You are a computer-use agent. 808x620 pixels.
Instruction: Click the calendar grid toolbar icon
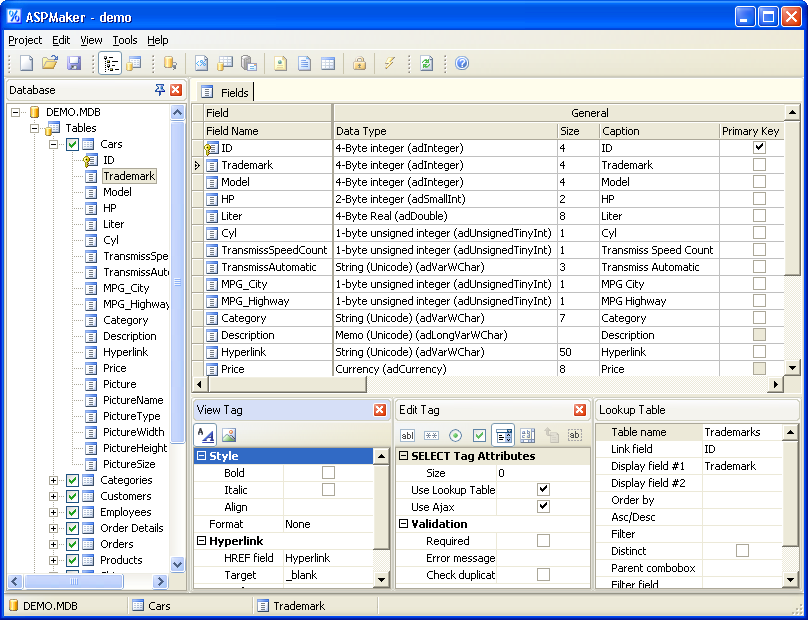[328, 63]
